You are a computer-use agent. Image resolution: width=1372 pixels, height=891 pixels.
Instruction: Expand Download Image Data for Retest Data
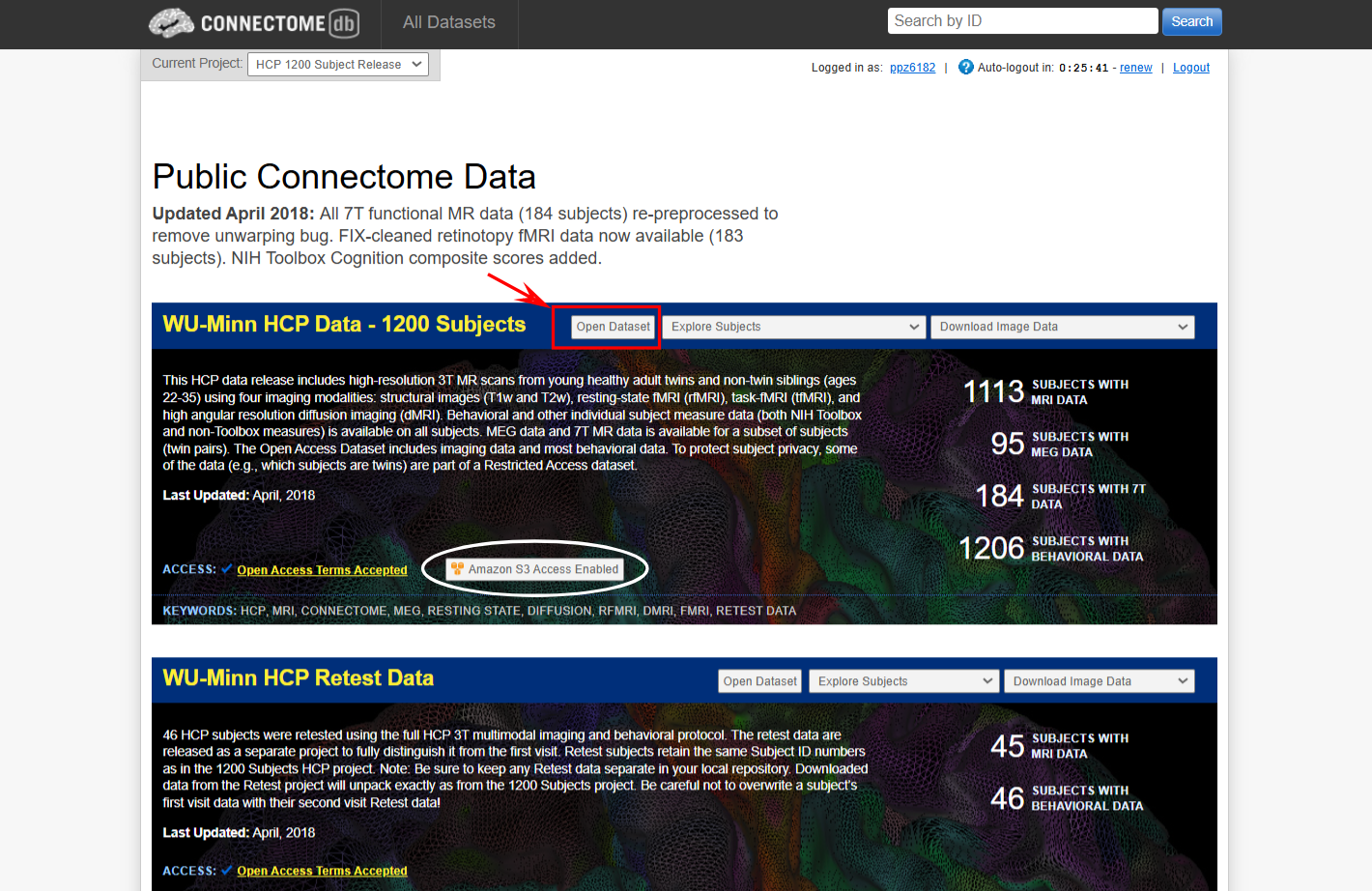click(x=1100, y=681)
